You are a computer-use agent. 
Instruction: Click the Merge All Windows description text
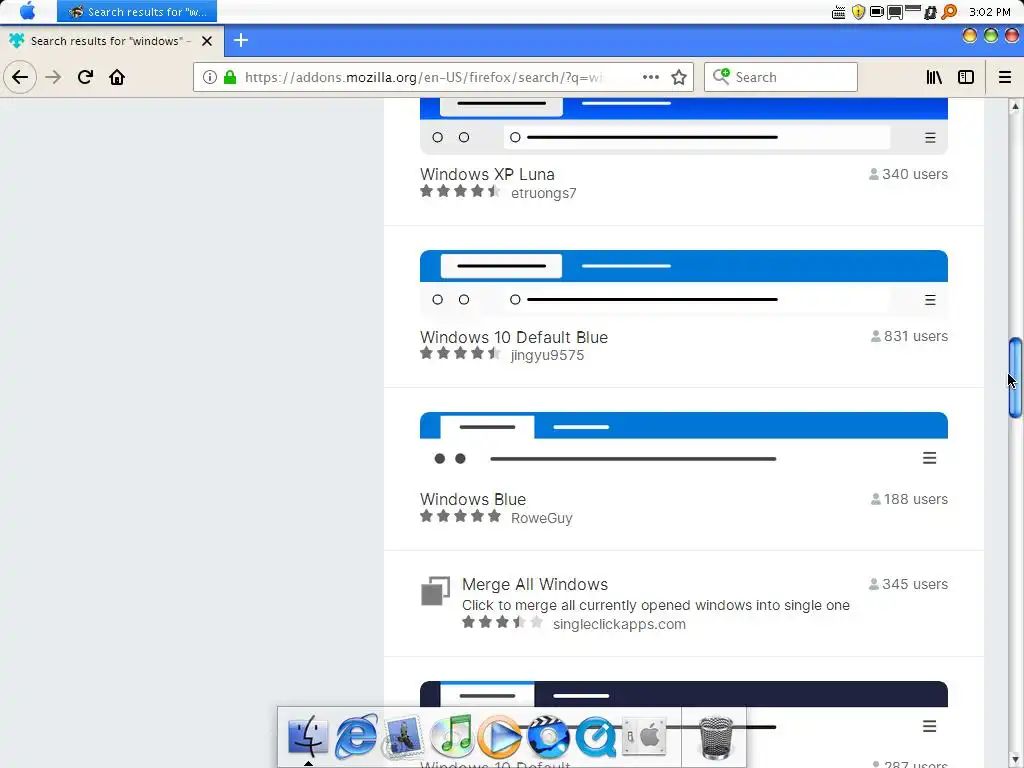point(656,605)
